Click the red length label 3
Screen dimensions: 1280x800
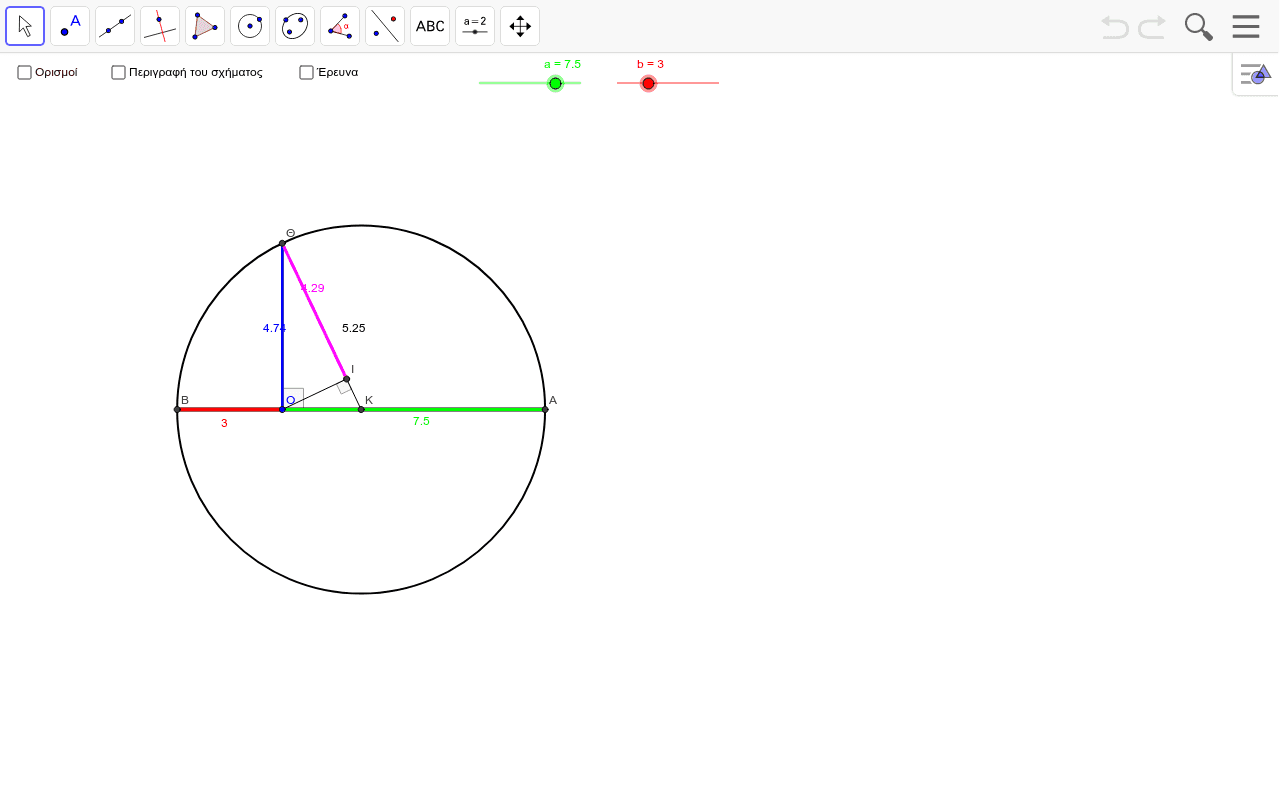tap(224, 423)
